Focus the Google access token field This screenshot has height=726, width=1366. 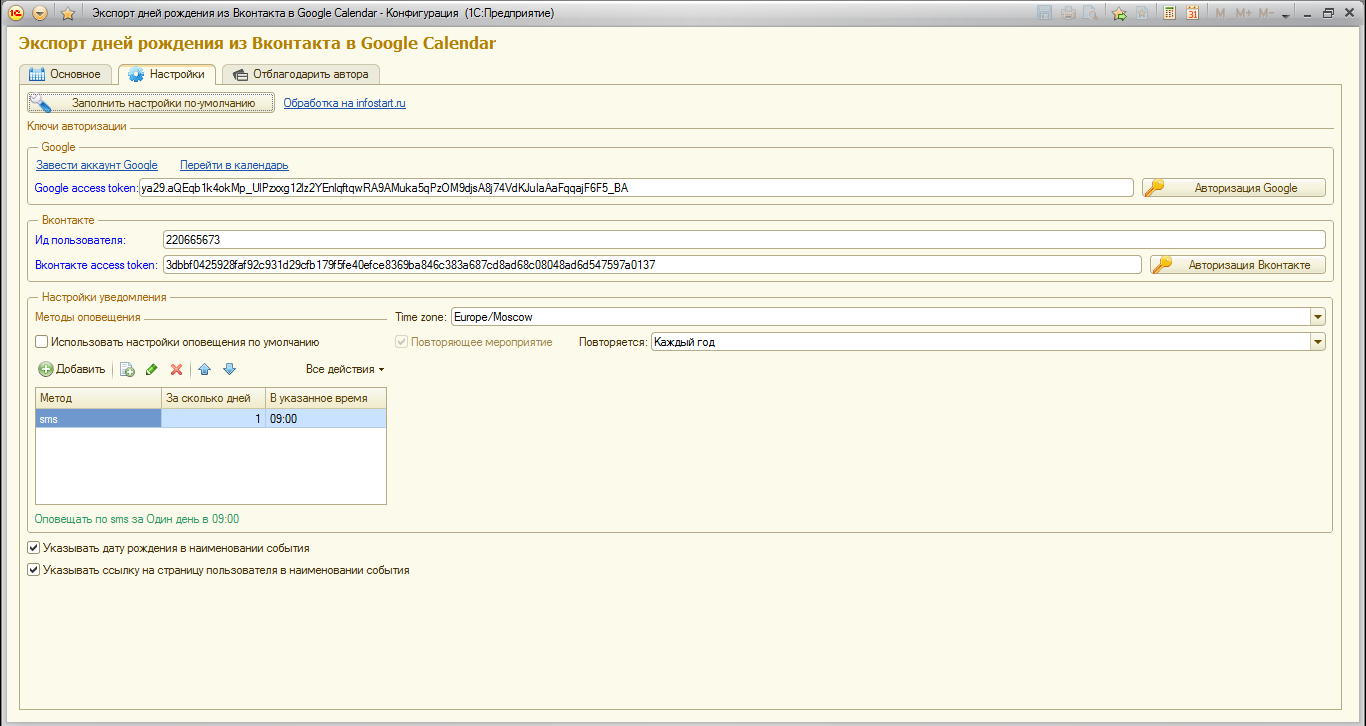coord(636,188)
